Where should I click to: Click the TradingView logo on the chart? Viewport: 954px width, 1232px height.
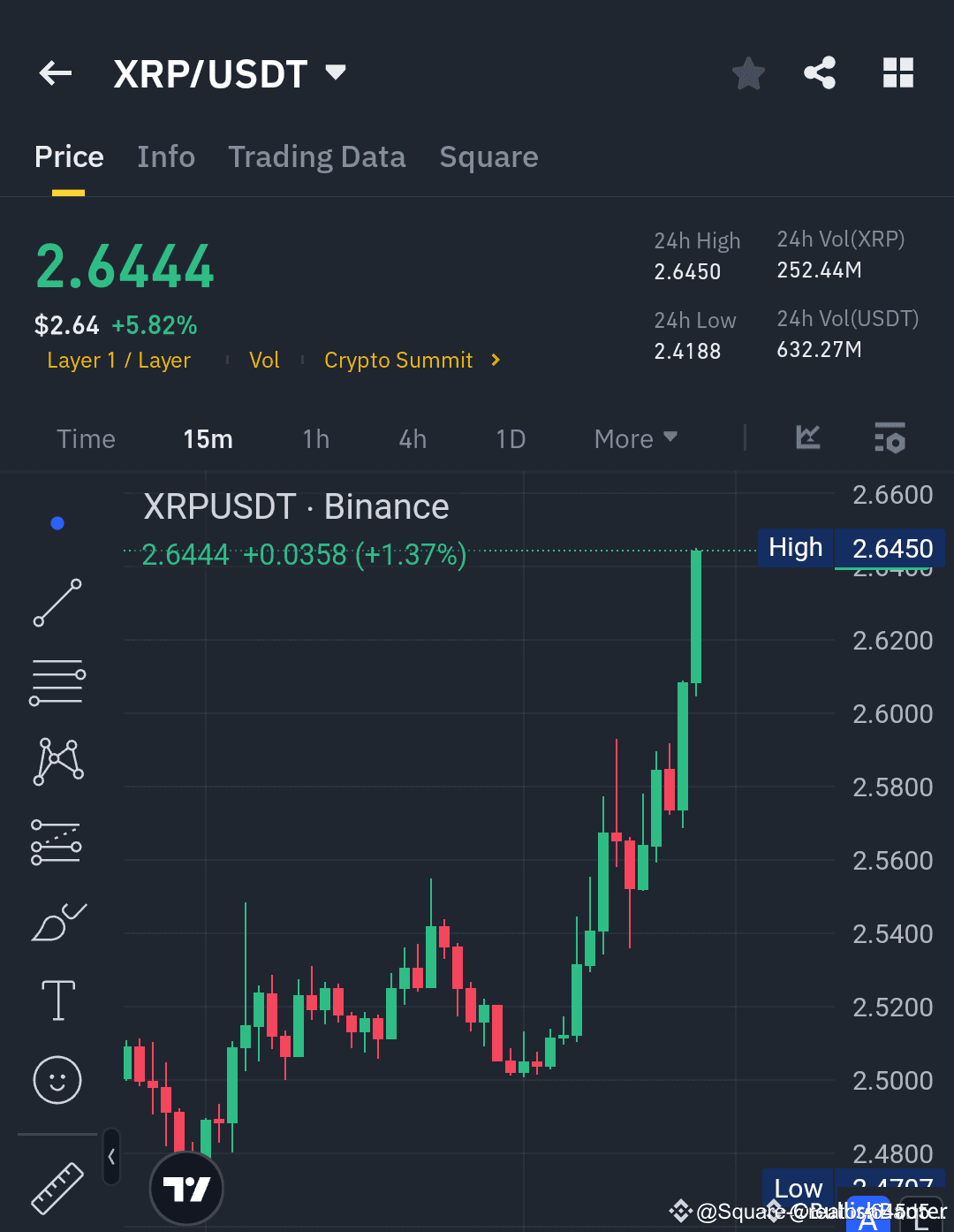[x=186, y=1189]
